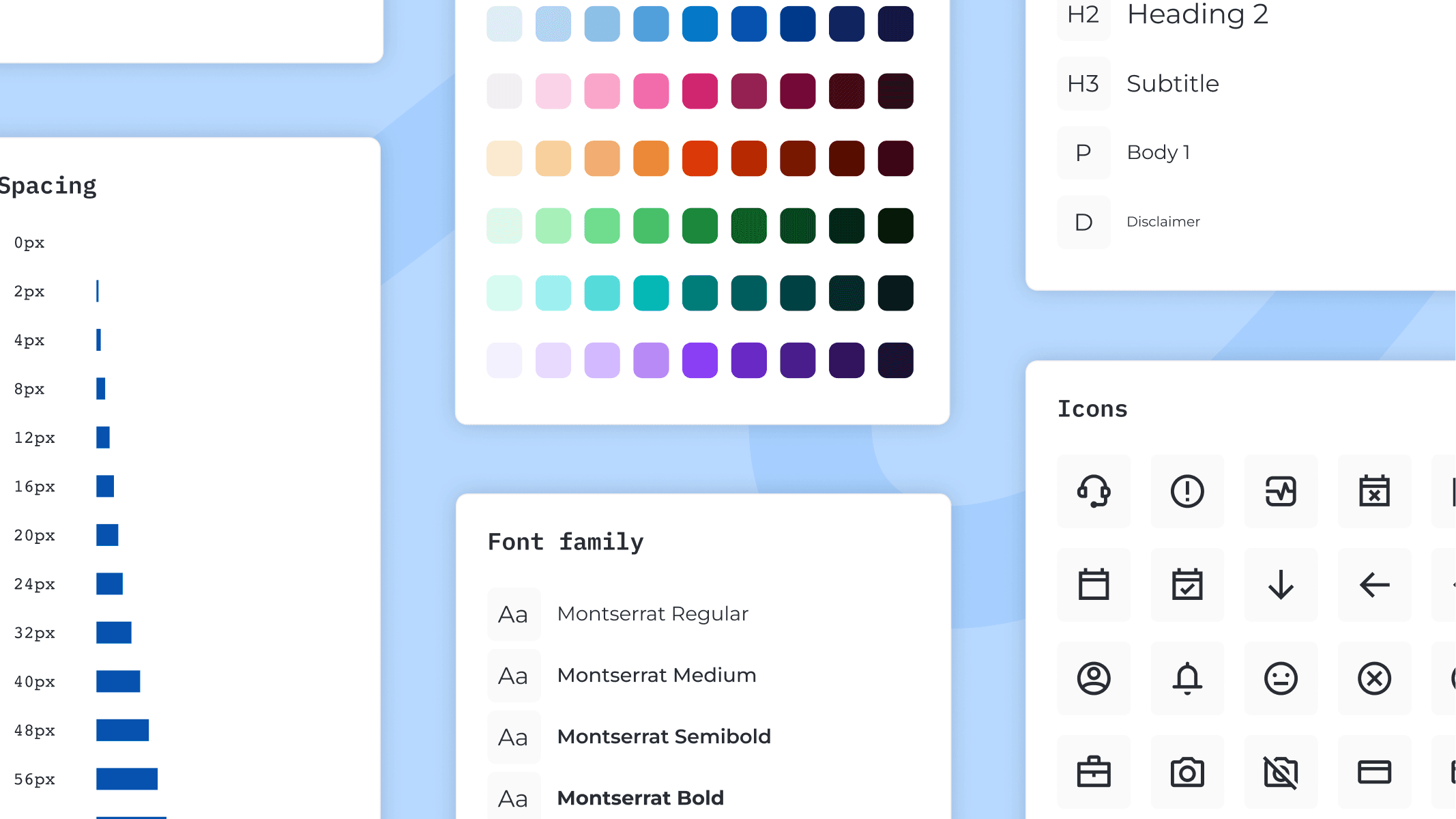Click the Aa tile beside Montserrat Bold

click(x=514, y=796)
